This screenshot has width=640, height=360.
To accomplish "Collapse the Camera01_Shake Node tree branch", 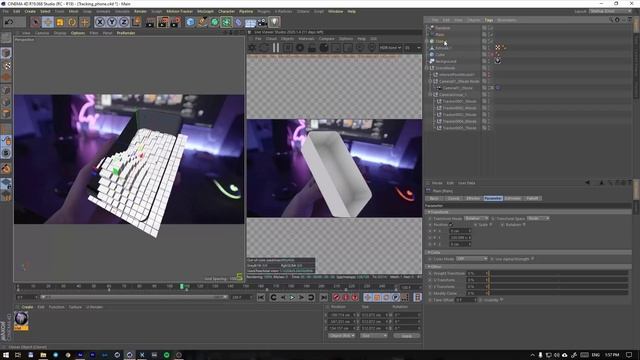I will [430, 81].
